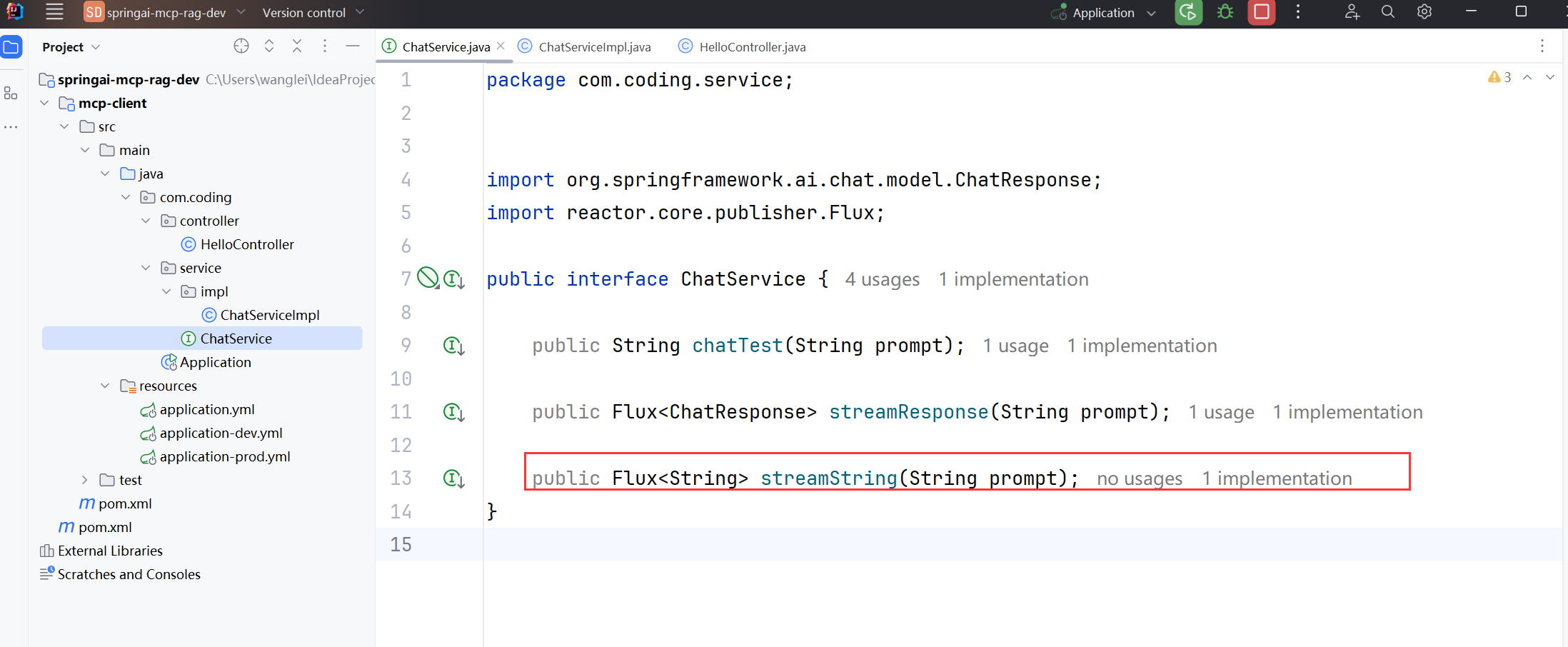Toggle the Project tool window button
Image resolution: width=1568 pixels, height=647 pixels.
(11, 48)
